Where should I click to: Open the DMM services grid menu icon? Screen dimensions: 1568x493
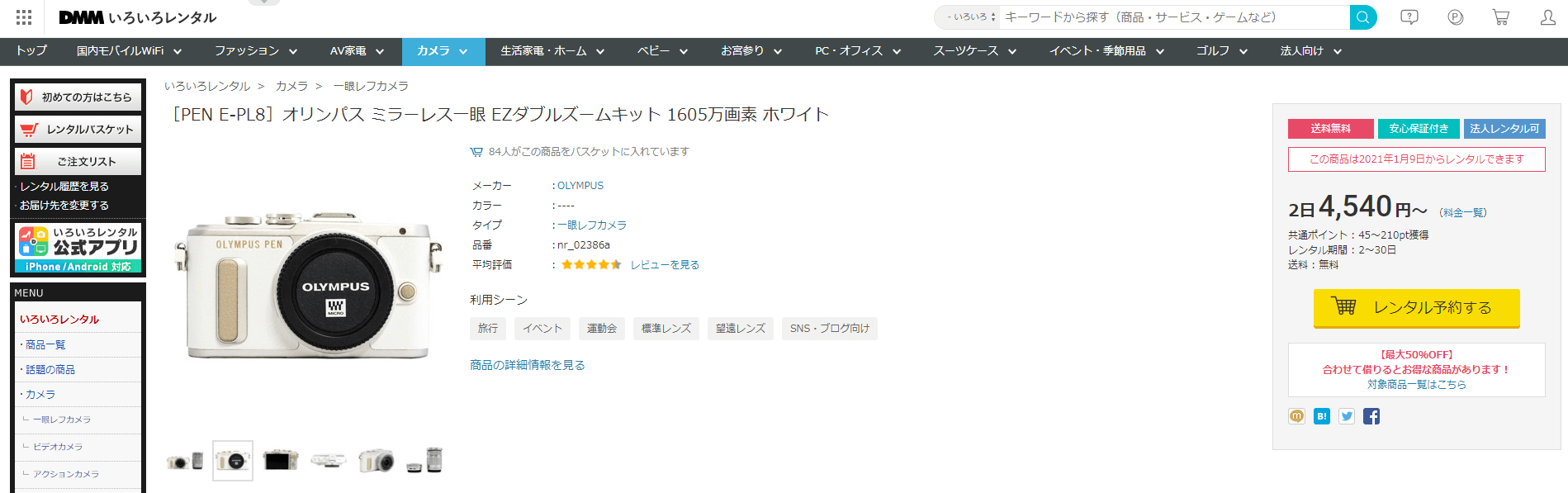24,17
